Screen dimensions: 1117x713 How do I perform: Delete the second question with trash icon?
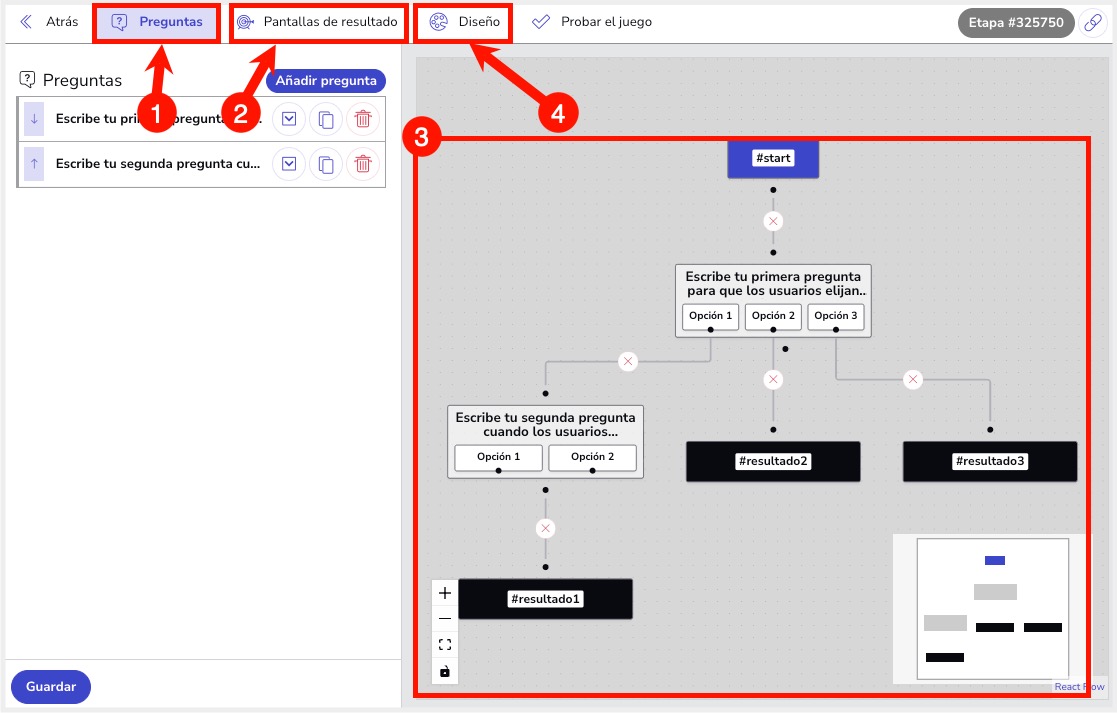coord(363,164)
